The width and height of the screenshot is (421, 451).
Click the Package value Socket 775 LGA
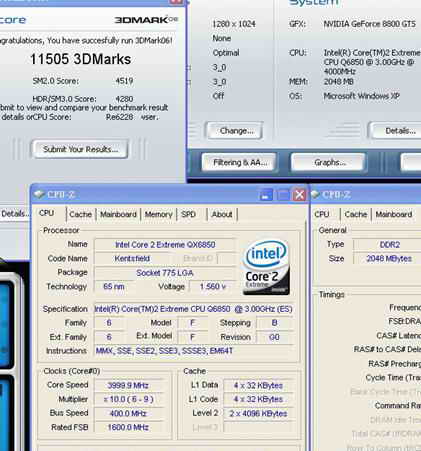click(165, 273)
